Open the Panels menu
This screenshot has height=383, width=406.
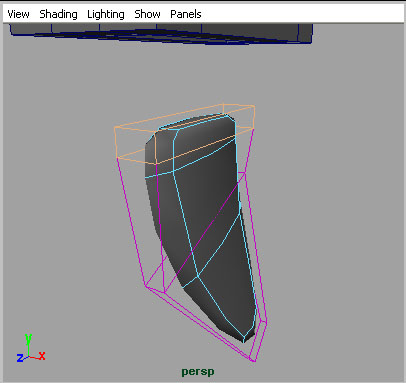[186, 14]
